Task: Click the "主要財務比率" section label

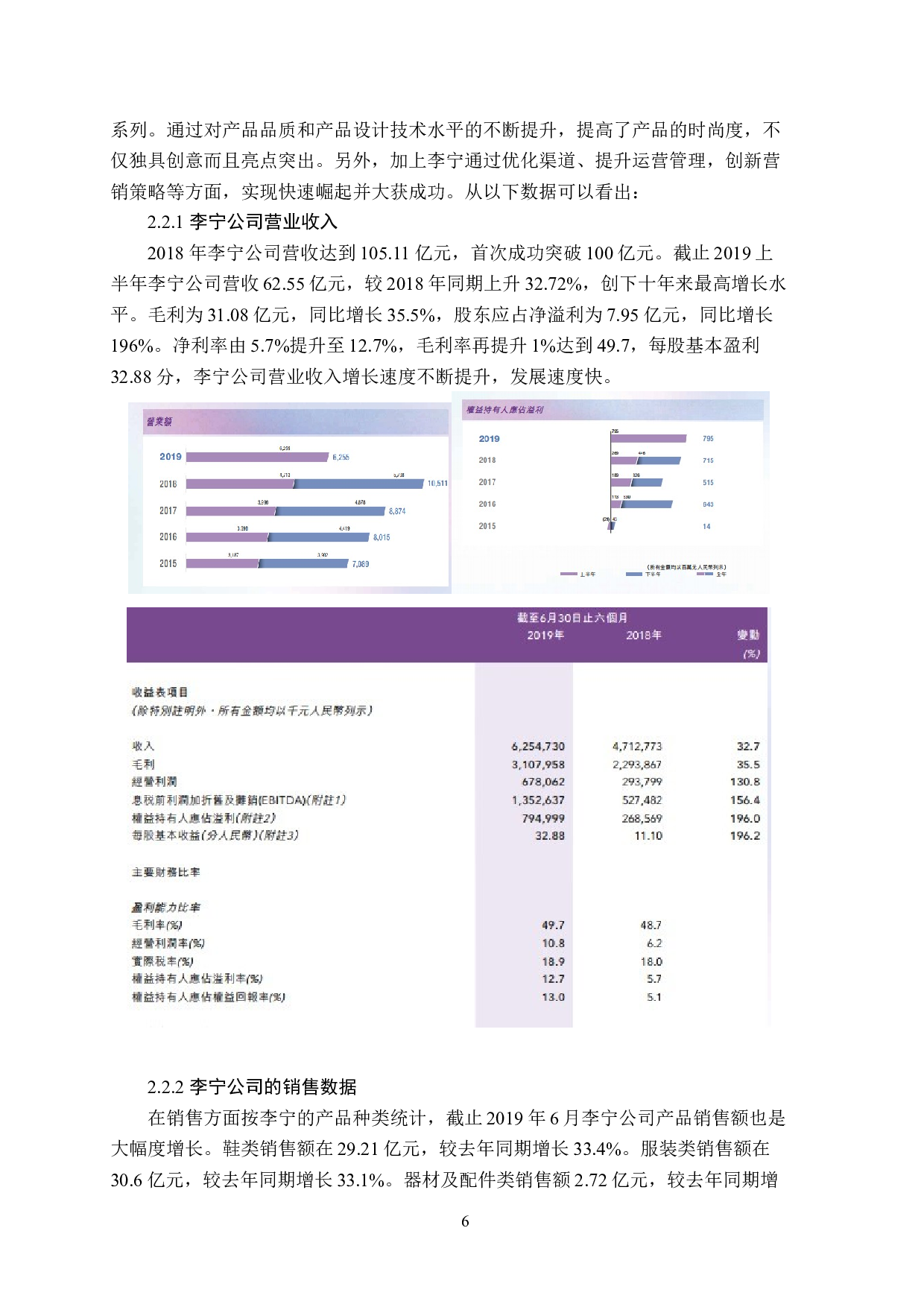Action: coord(165,873)
